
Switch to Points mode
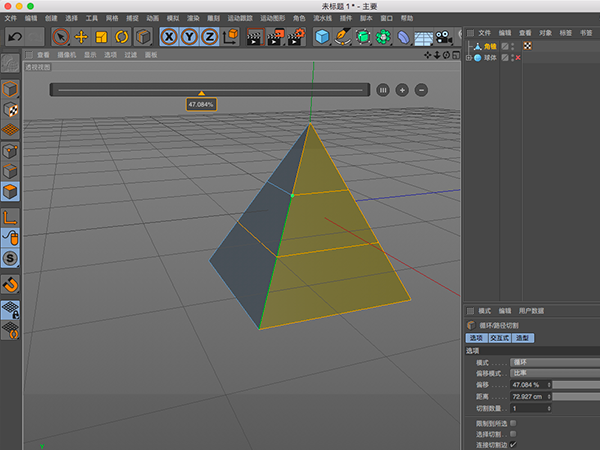point(10,151)
